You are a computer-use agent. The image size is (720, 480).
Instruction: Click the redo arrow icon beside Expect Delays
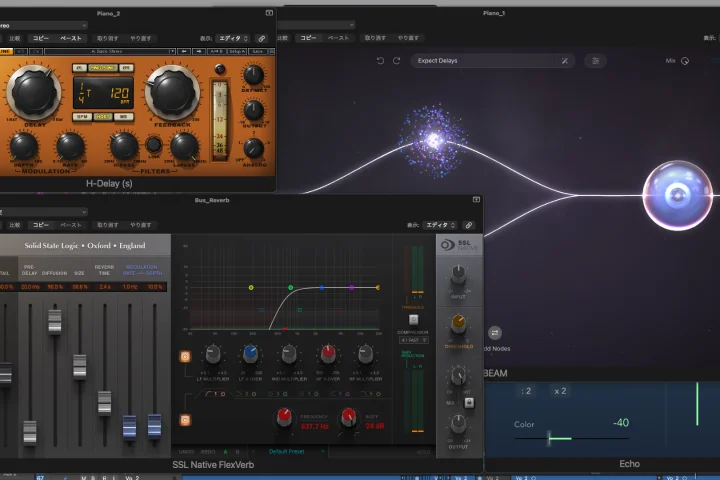tap(397, 61)
